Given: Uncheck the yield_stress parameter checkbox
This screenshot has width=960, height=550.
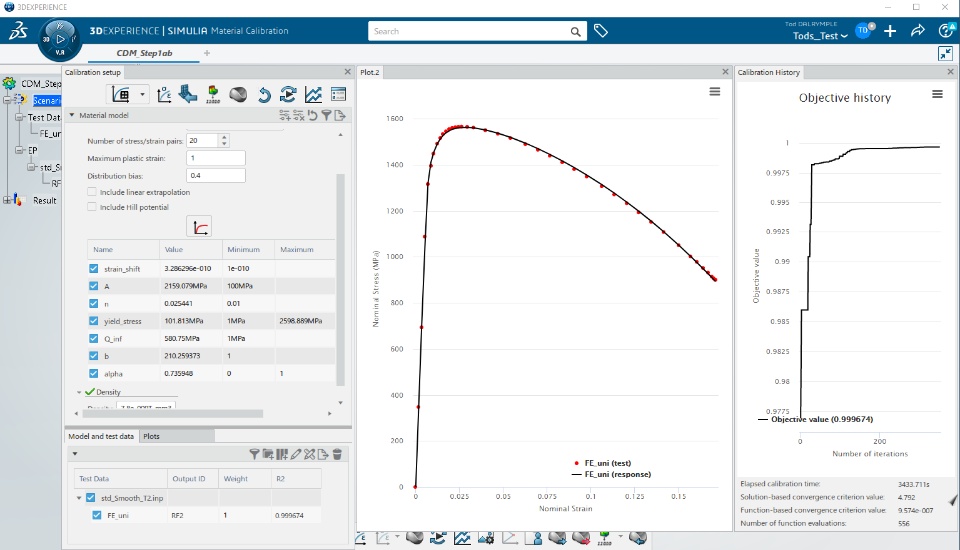Looking at the screenshot, I should point(94,320).
